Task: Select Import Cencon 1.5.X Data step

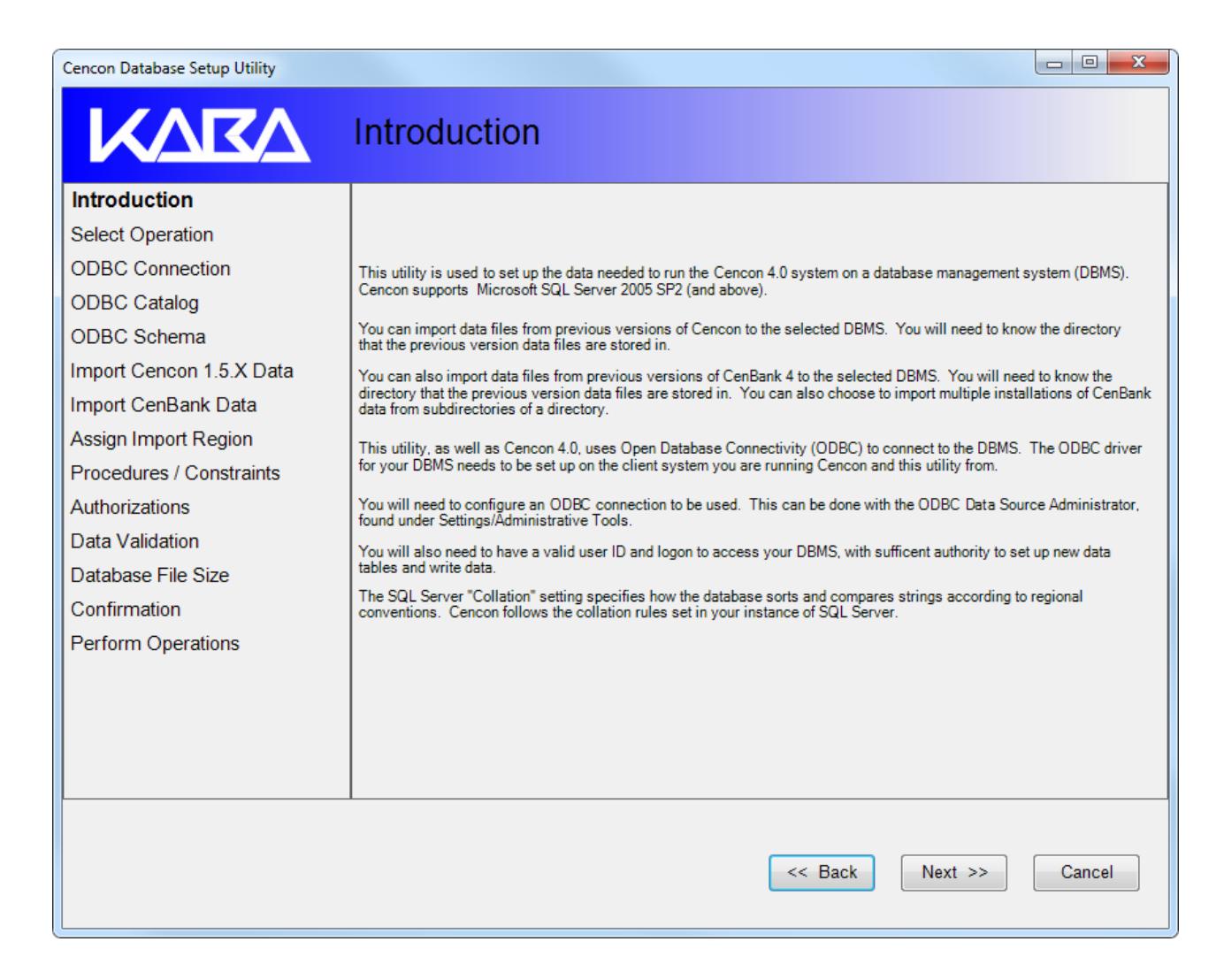Action: coord(181,371)
